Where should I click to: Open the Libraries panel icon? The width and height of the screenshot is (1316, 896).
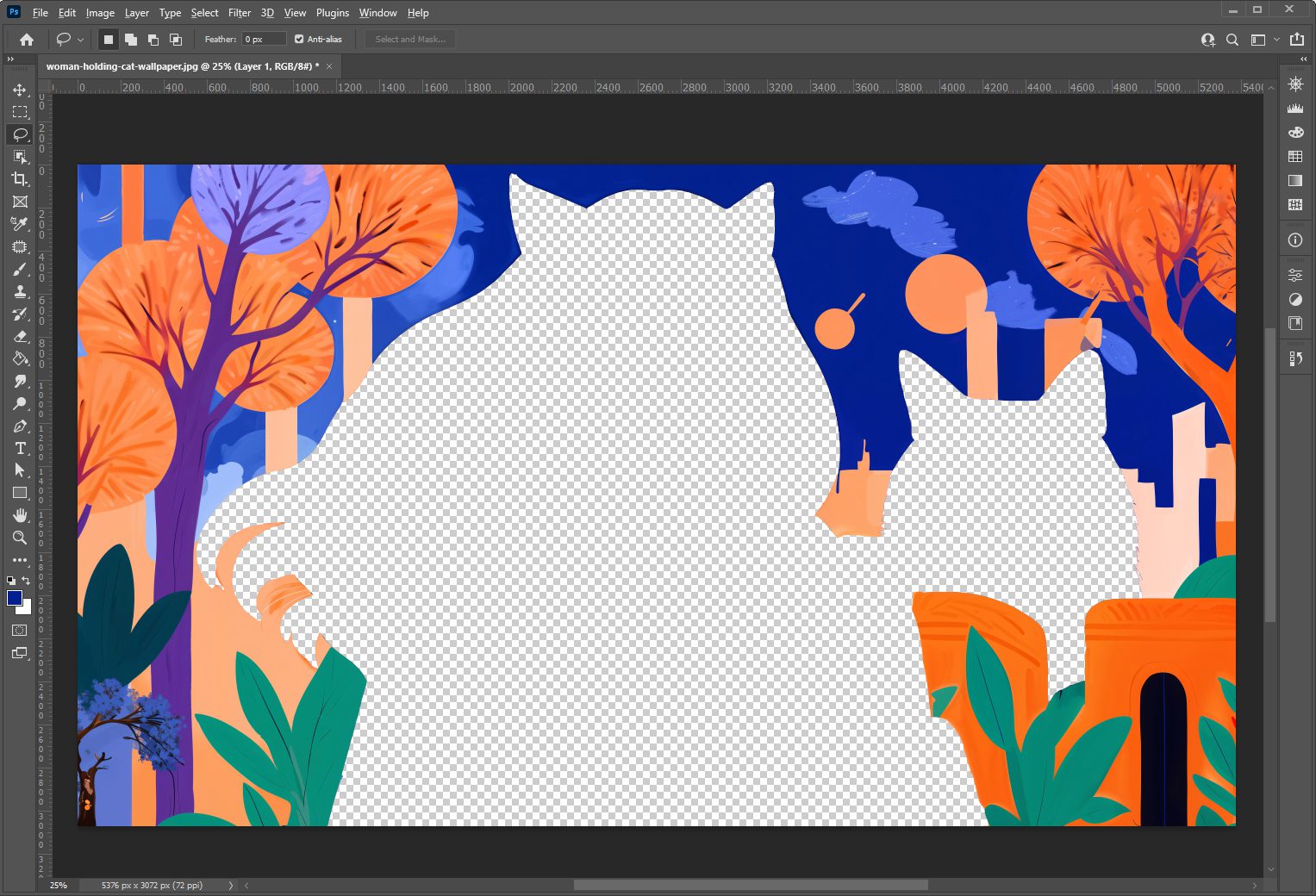tap(1295, 323)
